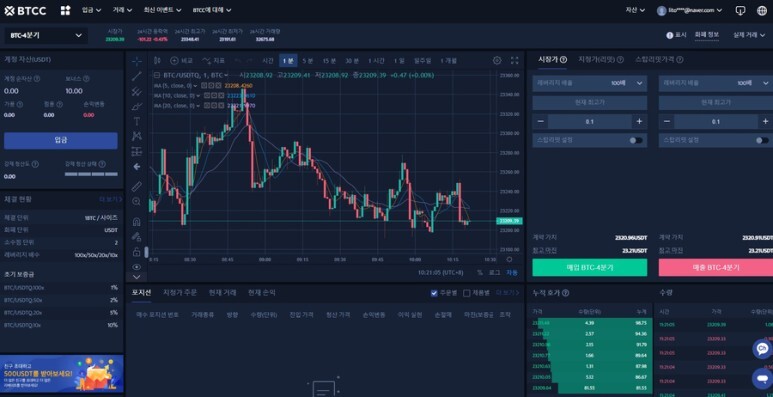Screen dimensions: 773x397
Task: Hide all drawings with eye icon
Action: pyautogui.click(x=137, y=267)
